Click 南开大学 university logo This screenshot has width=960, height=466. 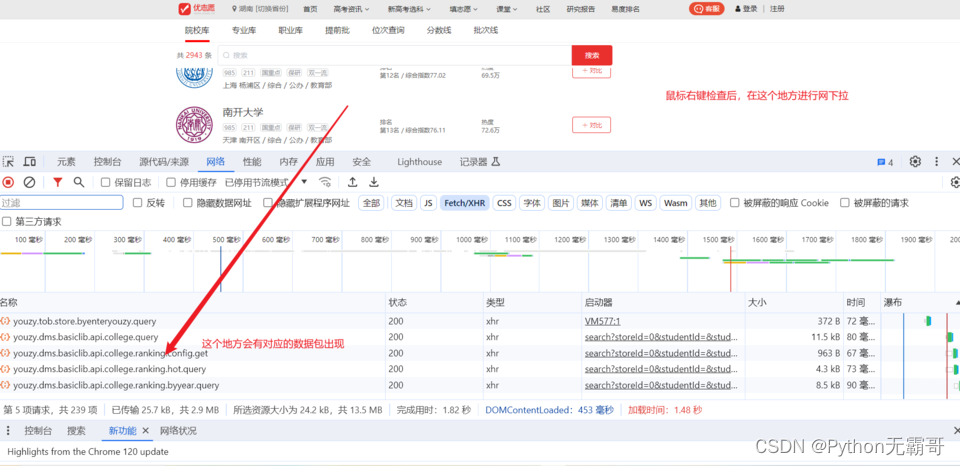194,125
